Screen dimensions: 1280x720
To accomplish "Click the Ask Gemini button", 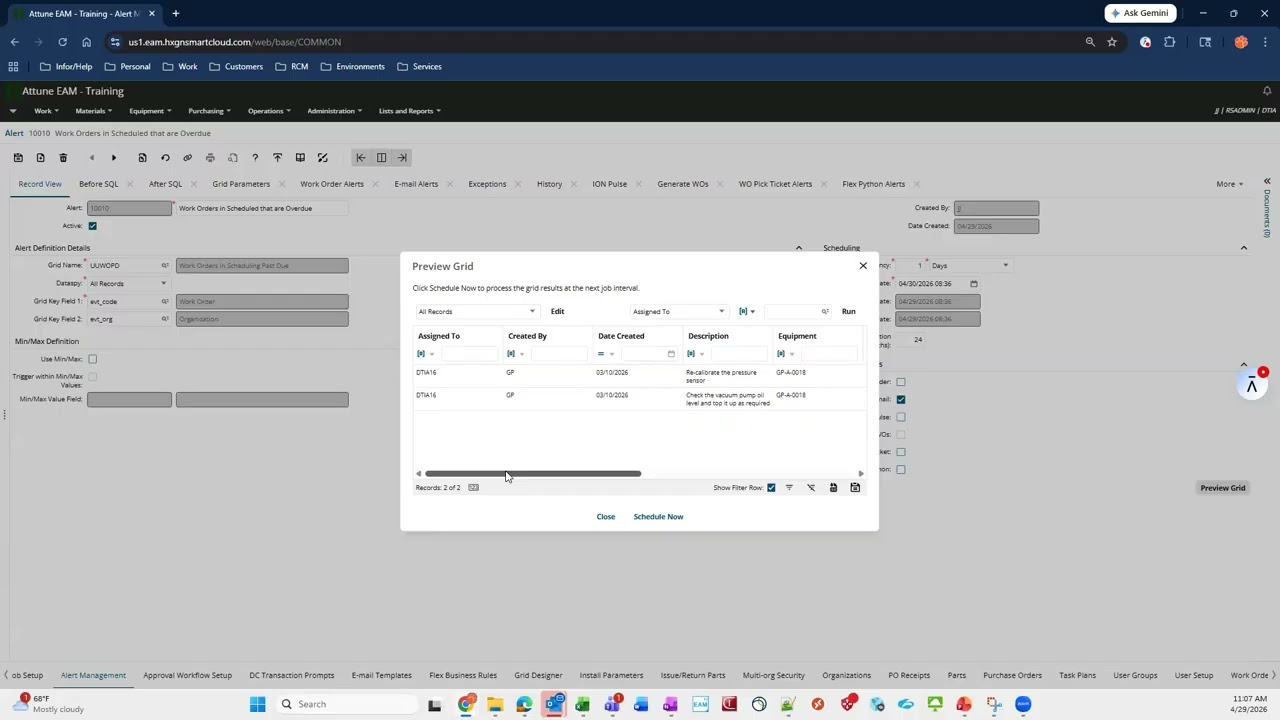I will click(1139, 13).
